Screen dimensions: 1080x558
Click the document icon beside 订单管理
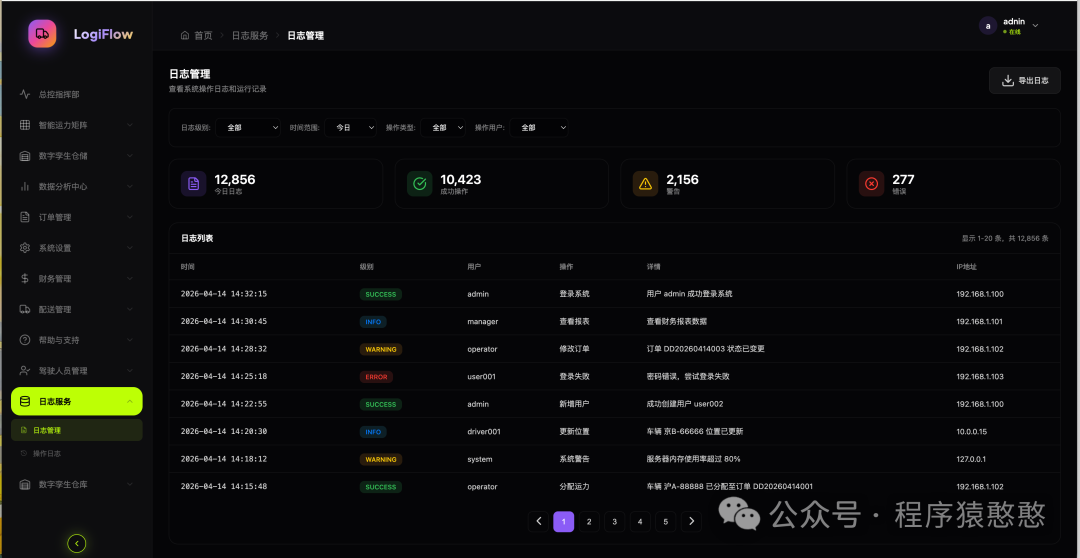point(25,217)
